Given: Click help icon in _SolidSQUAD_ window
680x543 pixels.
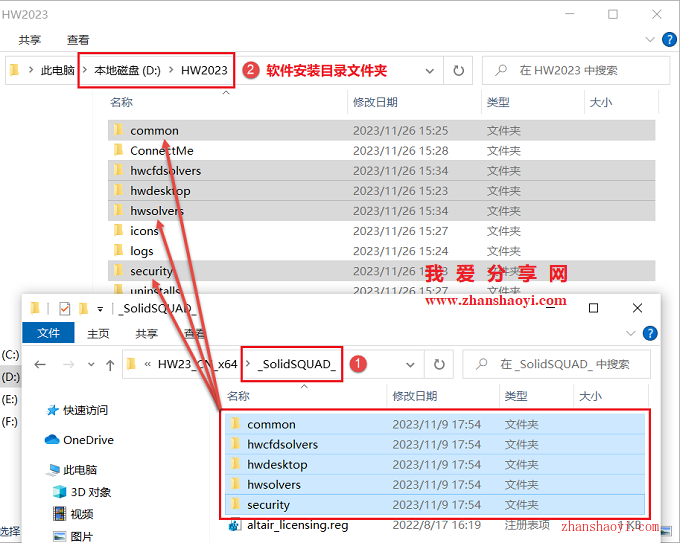Looking at the screenshot, I should click(650, 333).
